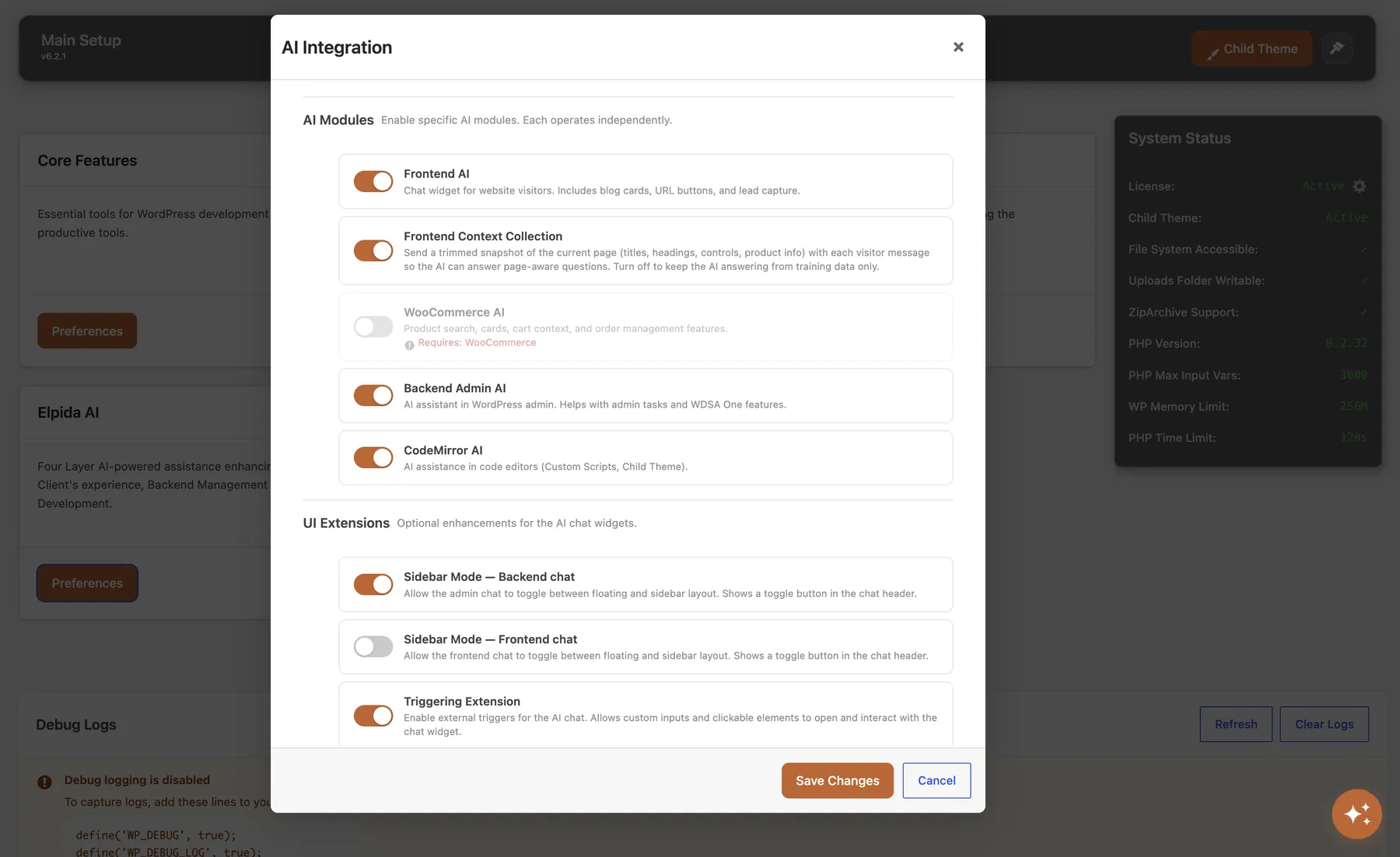Click 'Debug logging is disabled' message

pyautogui.click(x=137, y=780)
